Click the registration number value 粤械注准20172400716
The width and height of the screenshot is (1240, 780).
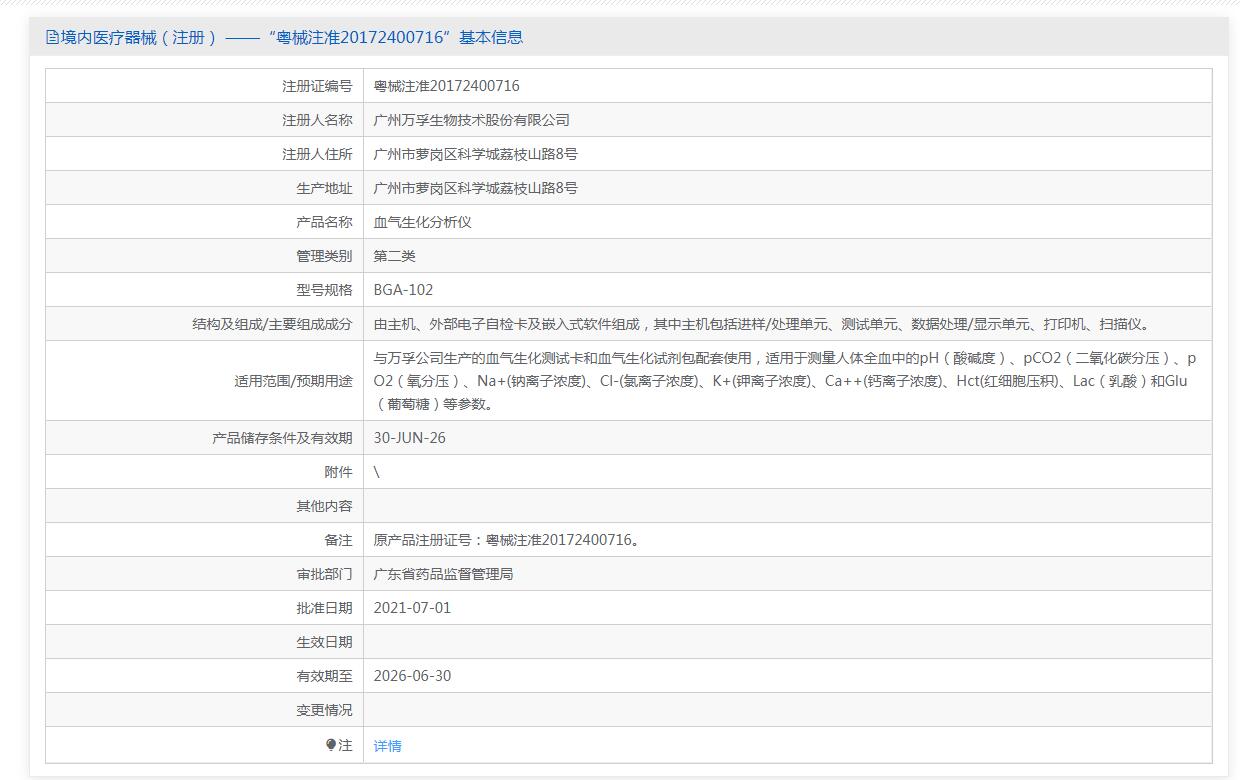pos(446,86)
